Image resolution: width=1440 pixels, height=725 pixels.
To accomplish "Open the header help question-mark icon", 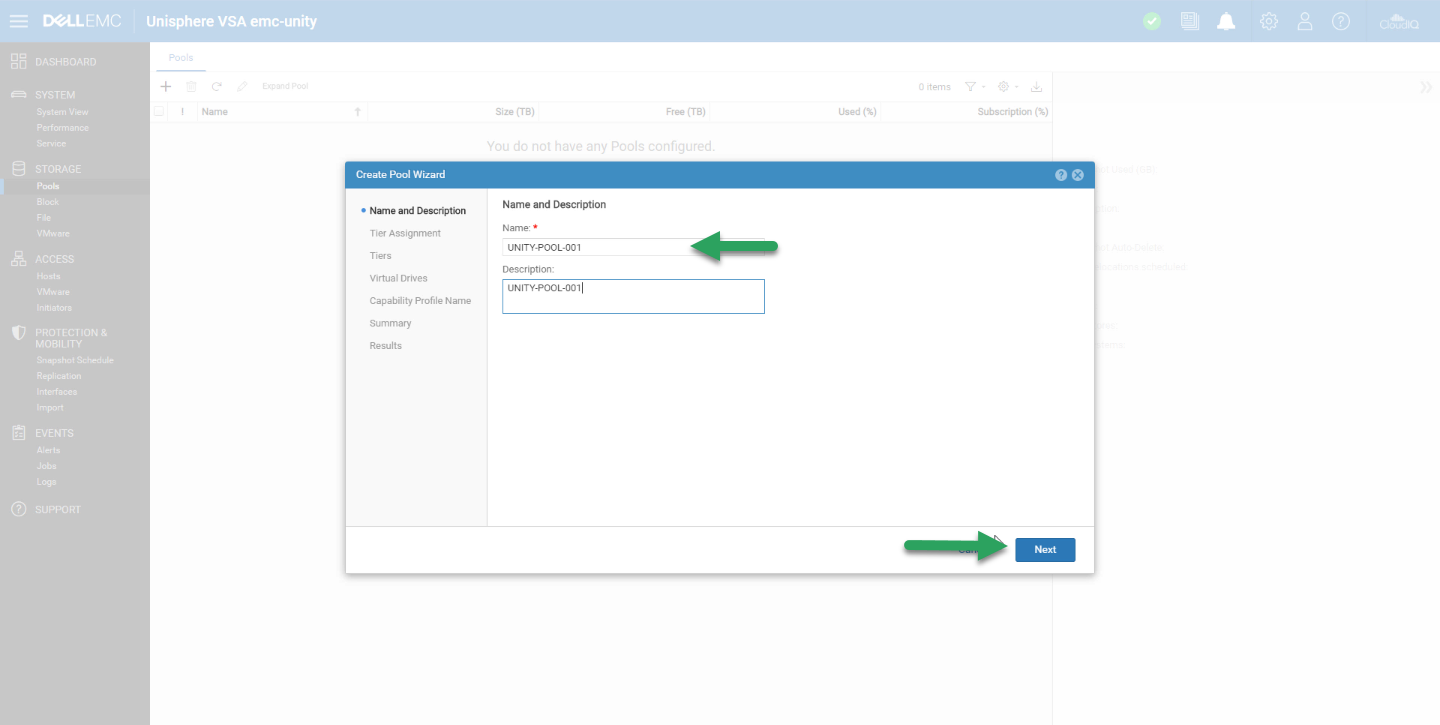I will coord(1341,21).
